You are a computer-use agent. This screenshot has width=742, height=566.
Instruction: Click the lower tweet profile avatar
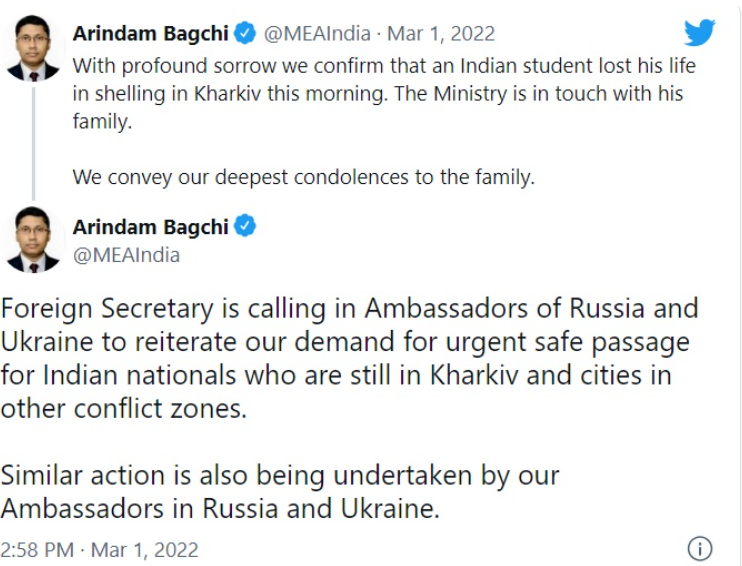coord(34,240)
